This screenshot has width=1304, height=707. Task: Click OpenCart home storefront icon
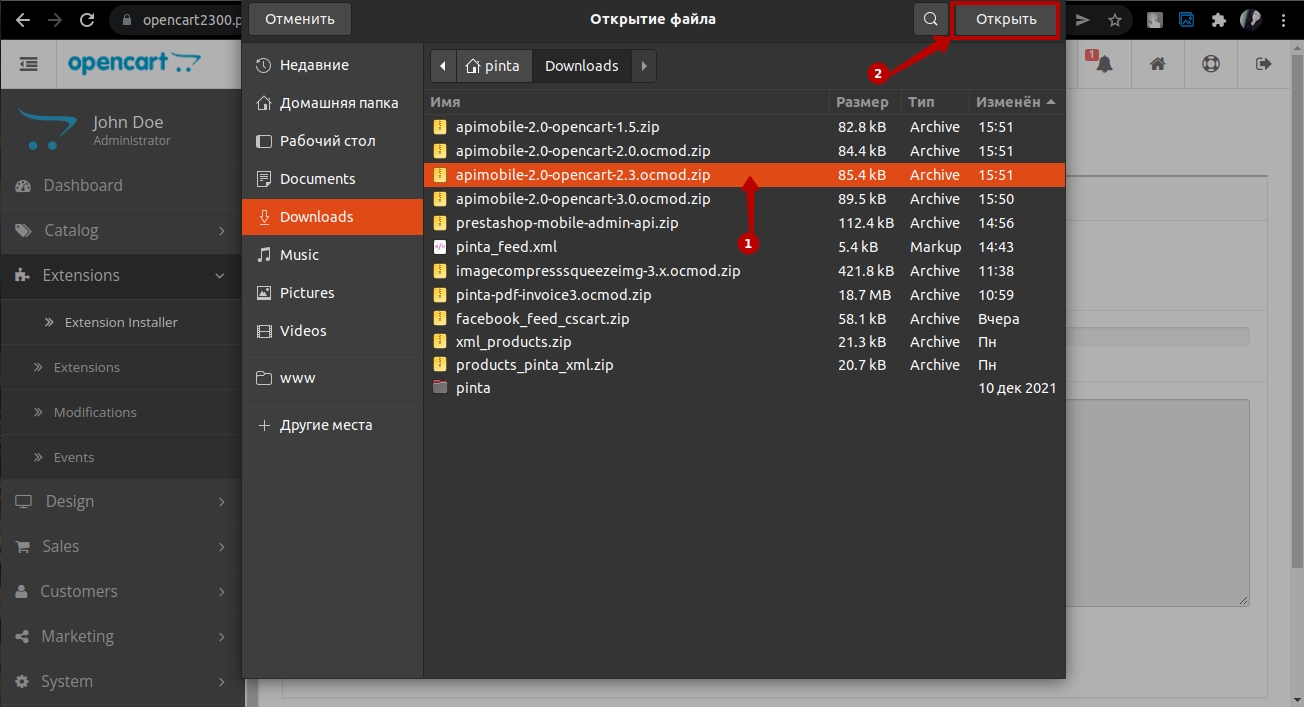1157,64
